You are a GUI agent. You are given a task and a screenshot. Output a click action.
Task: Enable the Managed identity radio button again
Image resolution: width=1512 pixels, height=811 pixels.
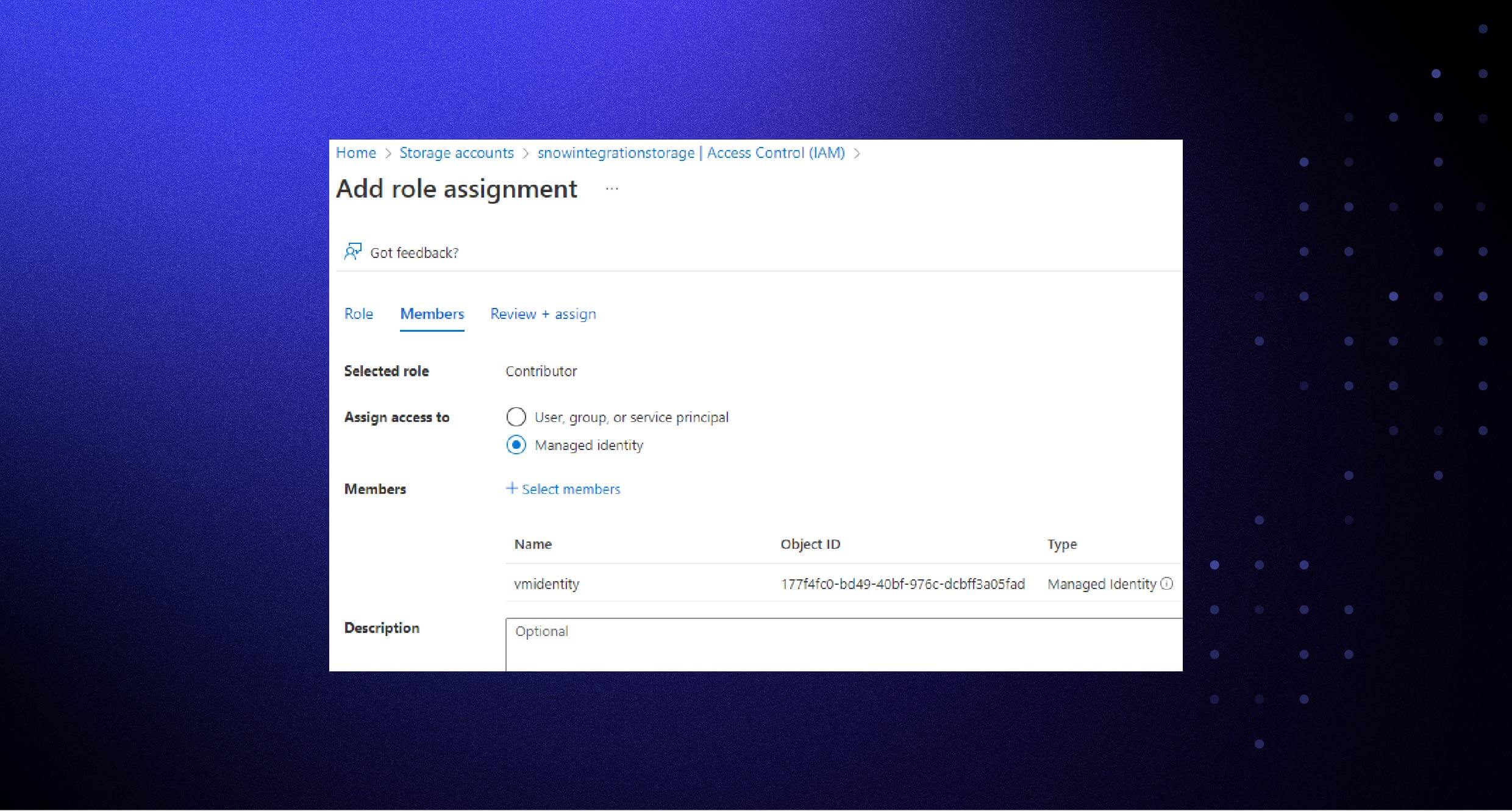pos(516,445)
